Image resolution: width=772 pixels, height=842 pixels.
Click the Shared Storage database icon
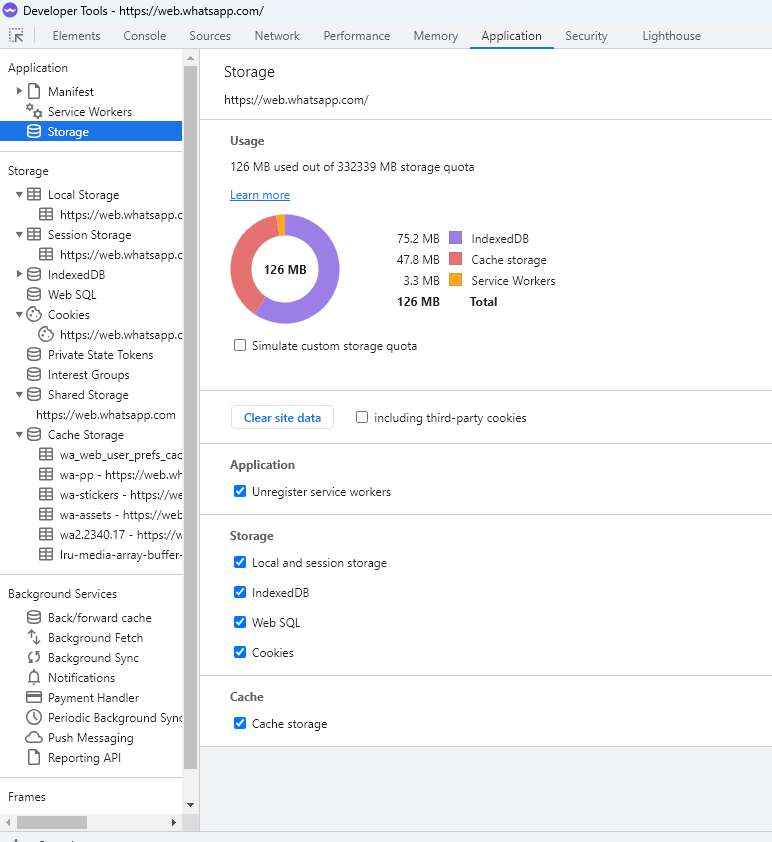[x=34, y=395]
